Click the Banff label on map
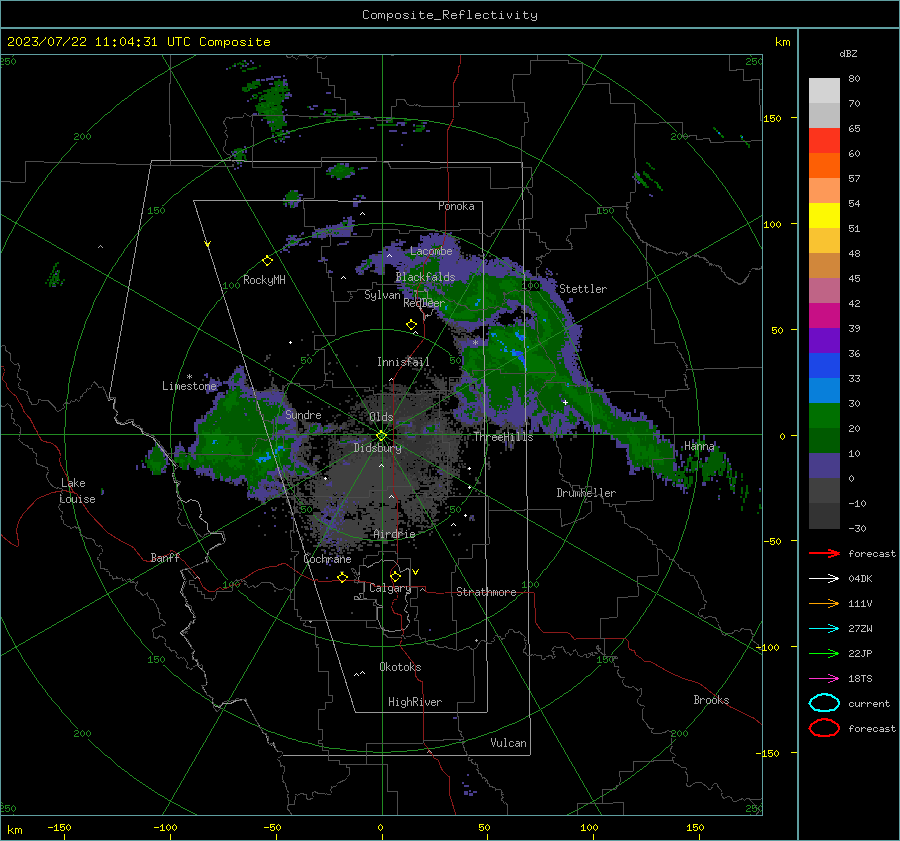 165,558
